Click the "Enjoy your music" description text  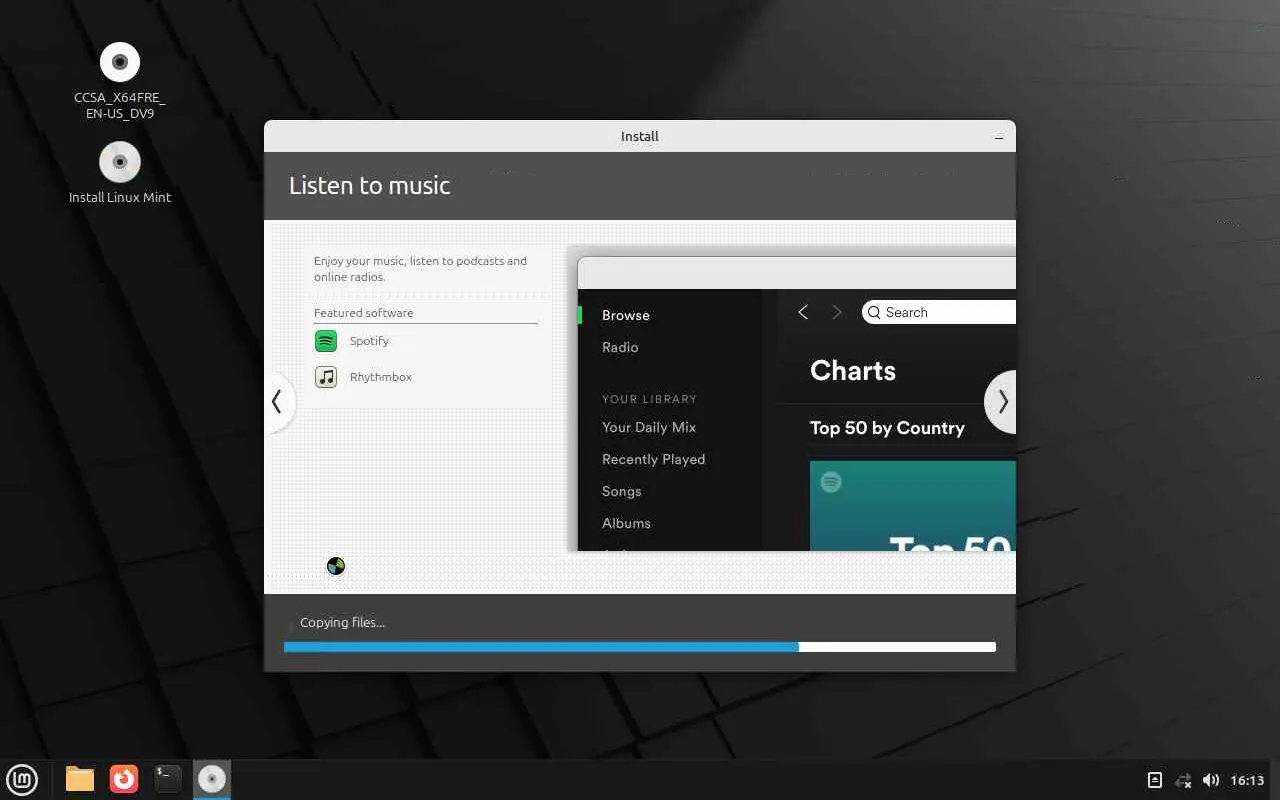[x=420, y=269]
